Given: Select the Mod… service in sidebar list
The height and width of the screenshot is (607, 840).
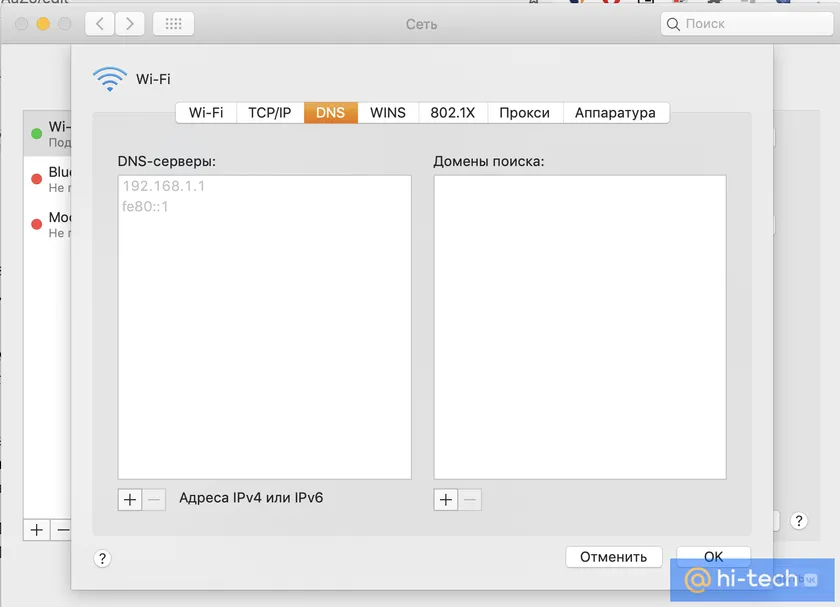Looking at the screenshot, I should coord(48,224).
